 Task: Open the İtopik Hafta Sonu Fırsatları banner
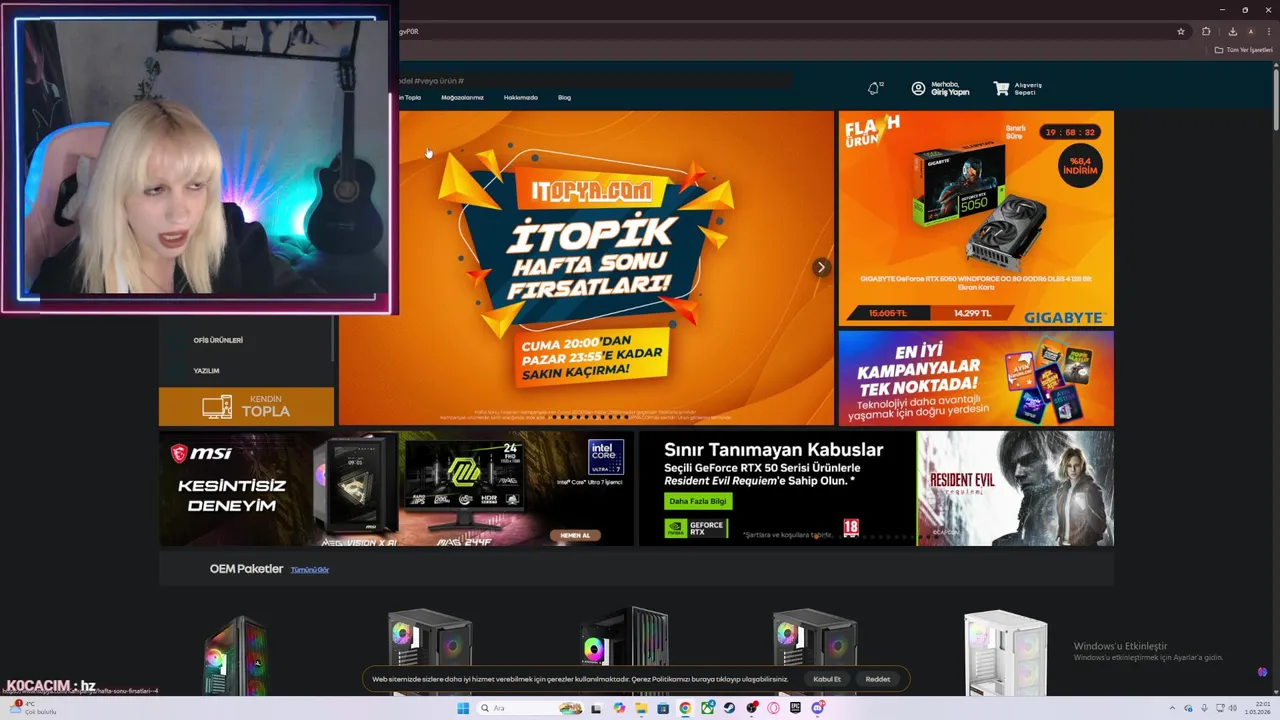coord(586,268)
